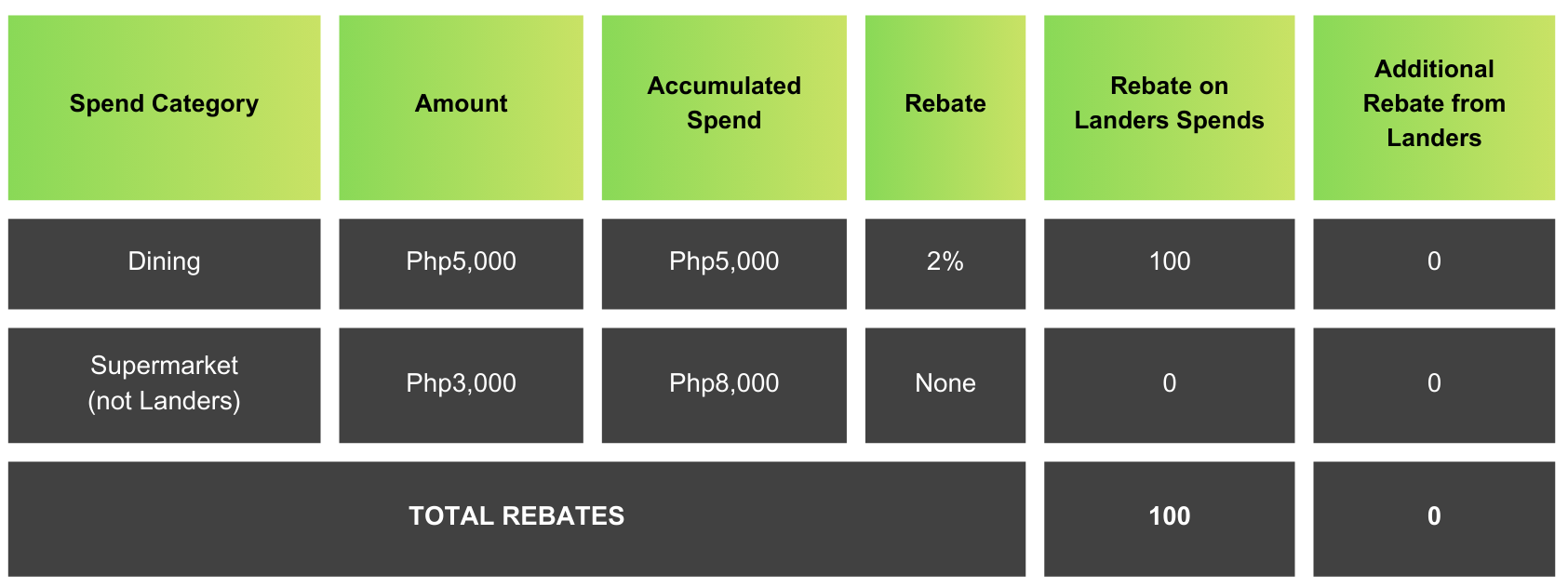Click the Php5,000 accumulated spend cell
Image resolution: width=1568 pixels, height=588 pixels.
click(x=724, y=261)
